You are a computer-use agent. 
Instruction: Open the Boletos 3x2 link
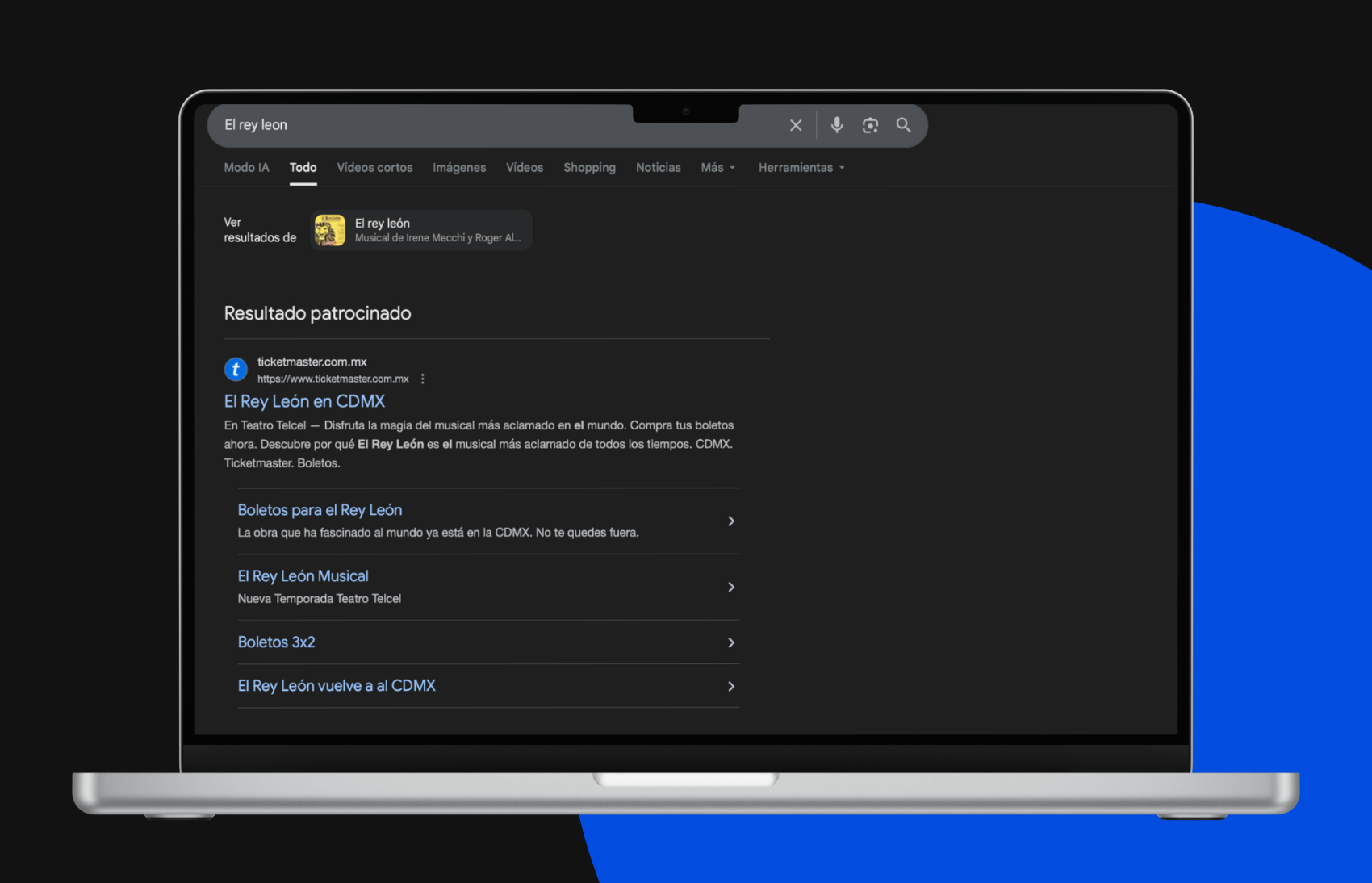point(276,642)
